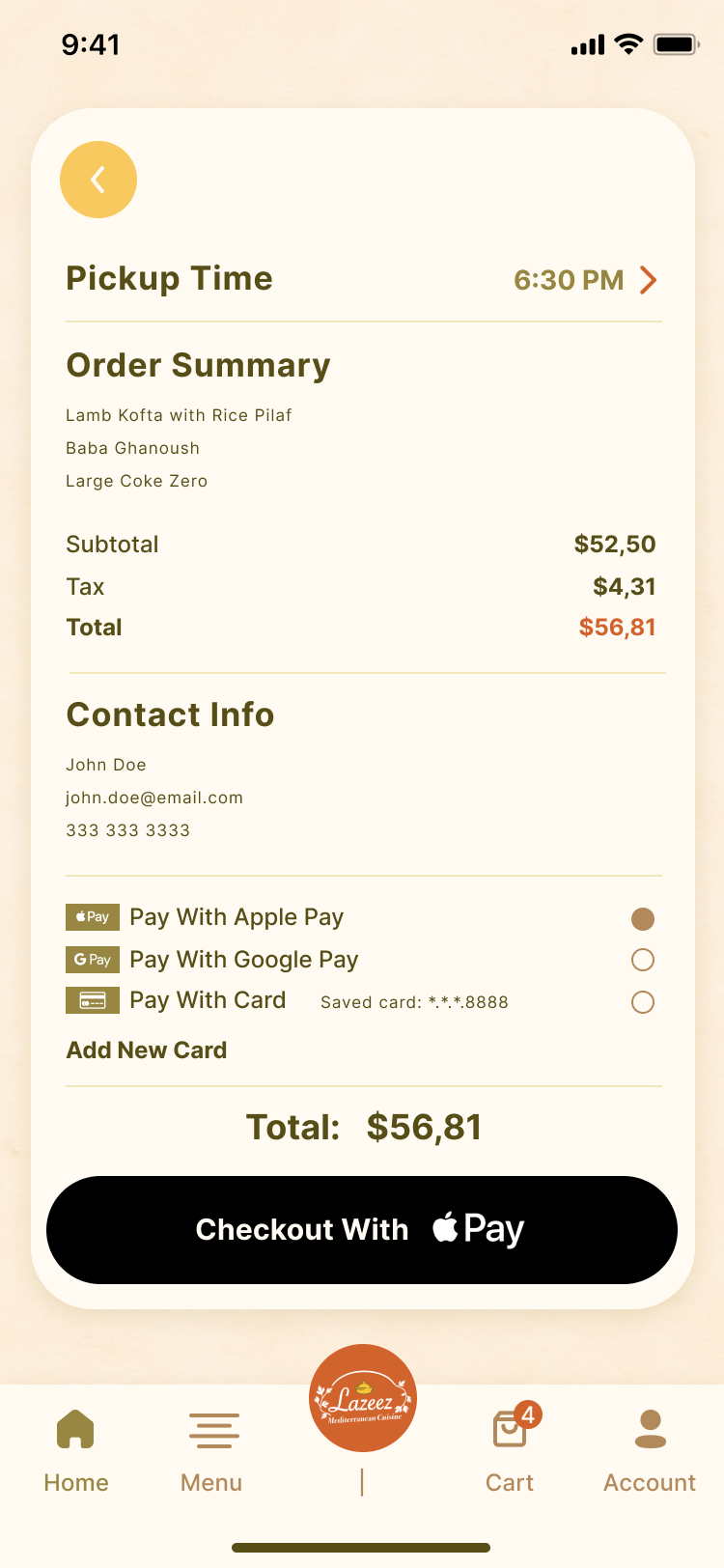
Task: Go to the Account tab label
Action: (x=650, y=1483)
